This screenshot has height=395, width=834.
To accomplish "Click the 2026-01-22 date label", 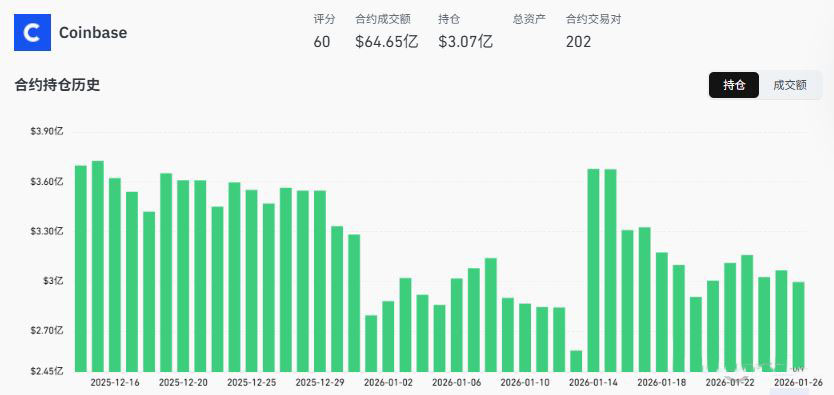I will coord(730,383).
